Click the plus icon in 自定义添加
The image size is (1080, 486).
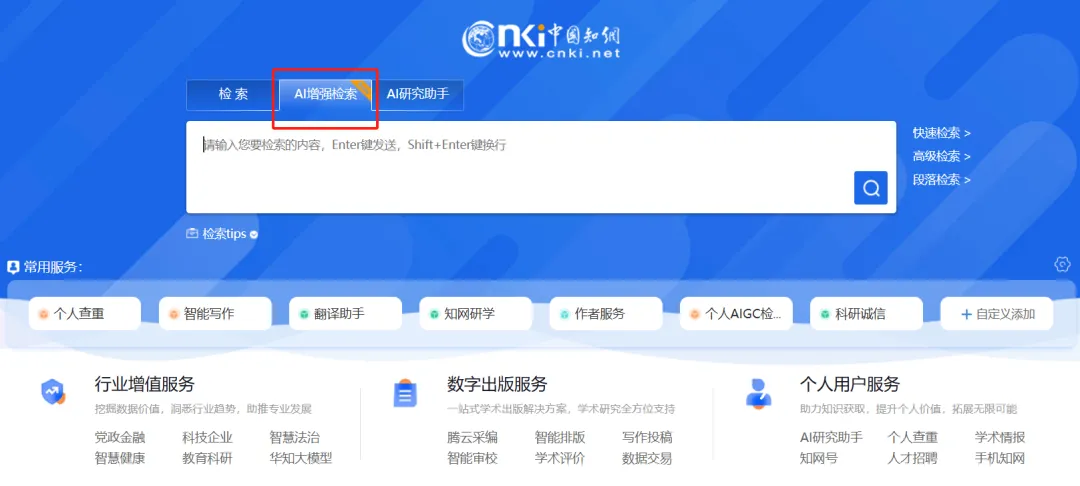pyautogui.click(x=966, y=315)
